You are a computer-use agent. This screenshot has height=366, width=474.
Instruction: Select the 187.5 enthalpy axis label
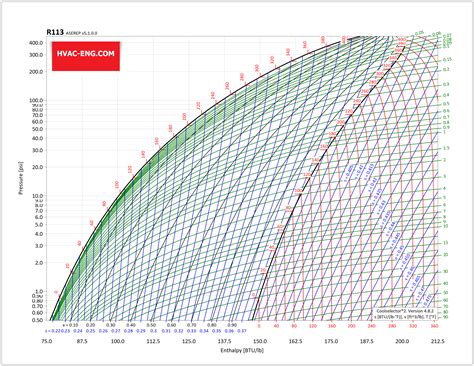[x=367, y=341]
